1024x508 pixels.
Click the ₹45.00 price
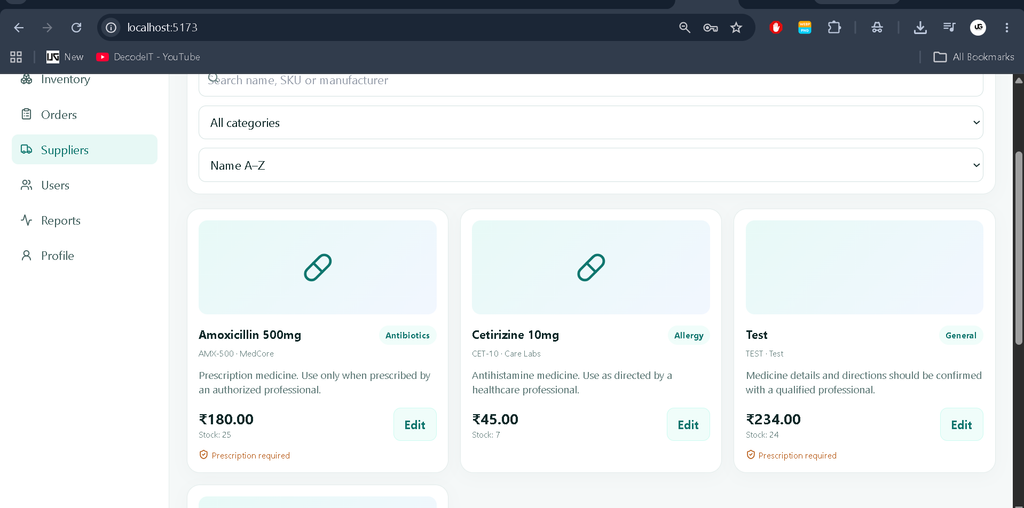(x=495, y=419)
